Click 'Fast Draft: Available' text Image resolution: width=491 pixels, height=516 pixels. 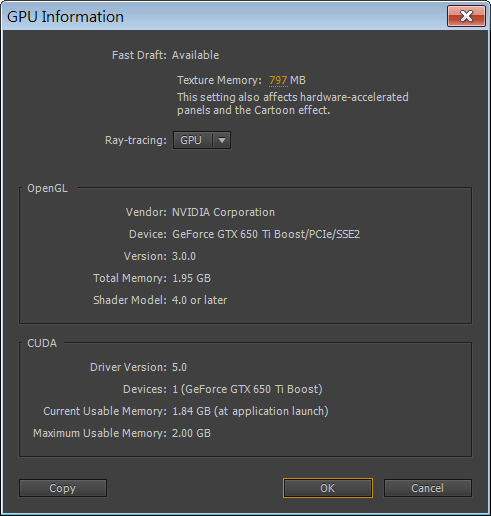click(x=165, y=55)
